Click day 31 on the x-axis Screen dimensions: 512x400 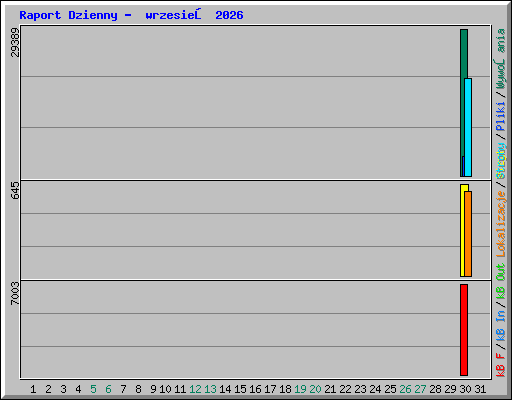tap(480, 389)
